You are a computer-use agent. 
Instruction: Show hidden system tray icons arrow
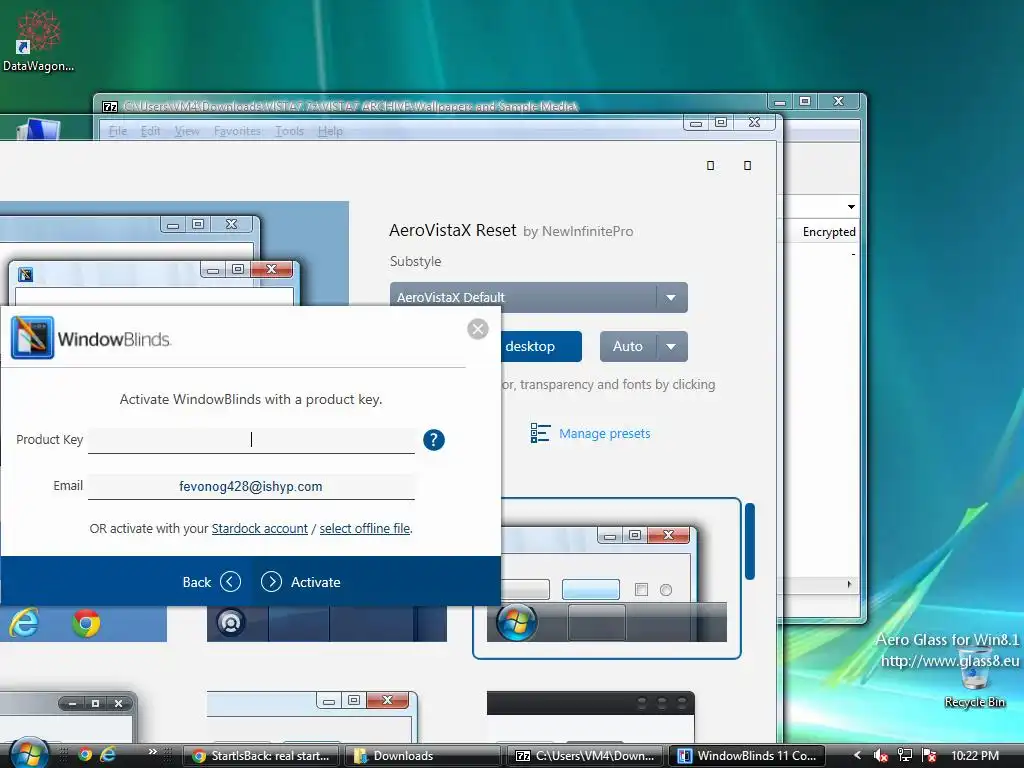click(857, 756)
